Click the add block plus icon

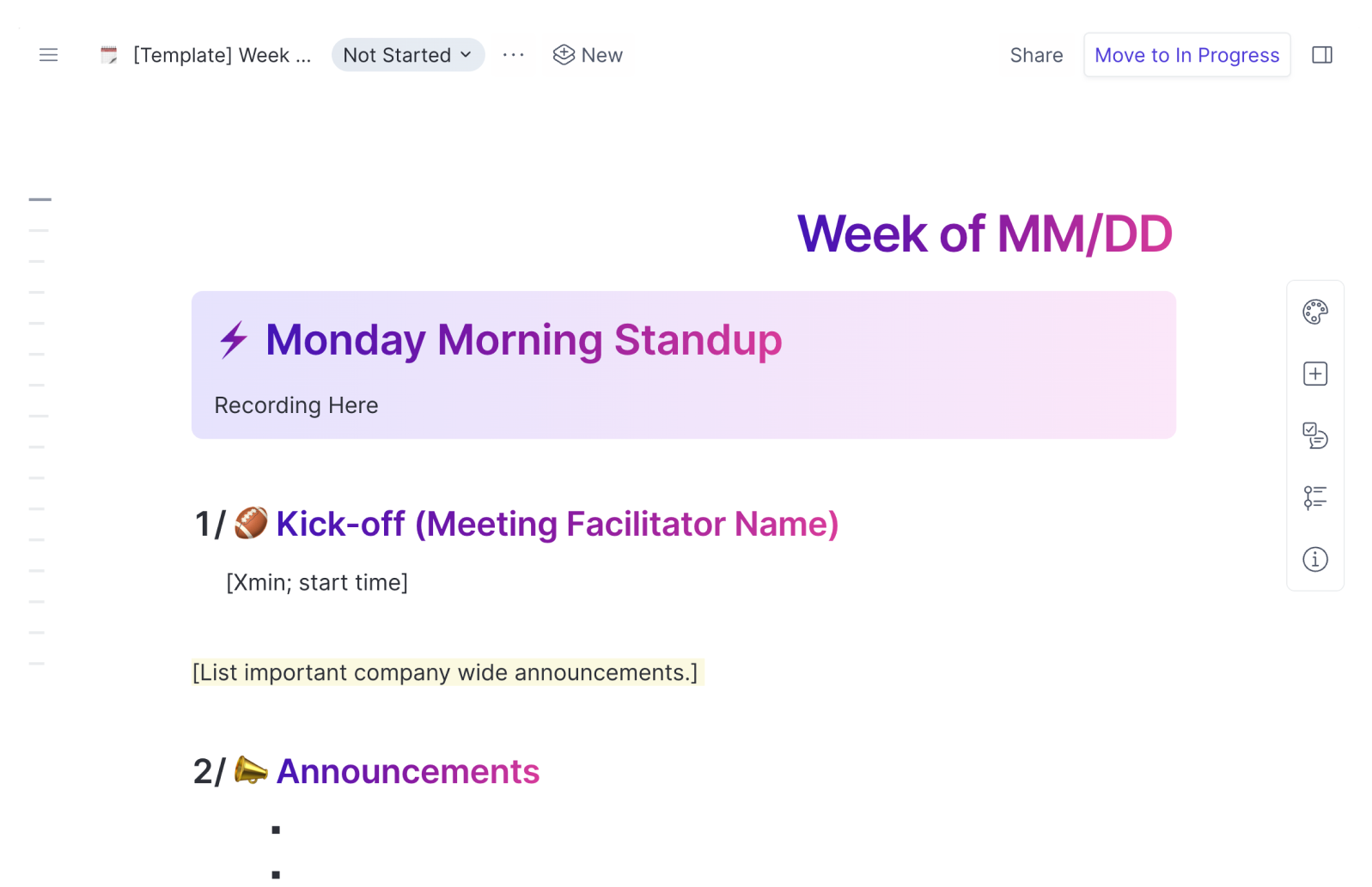pyautogui.click(x=1314, y=374)
